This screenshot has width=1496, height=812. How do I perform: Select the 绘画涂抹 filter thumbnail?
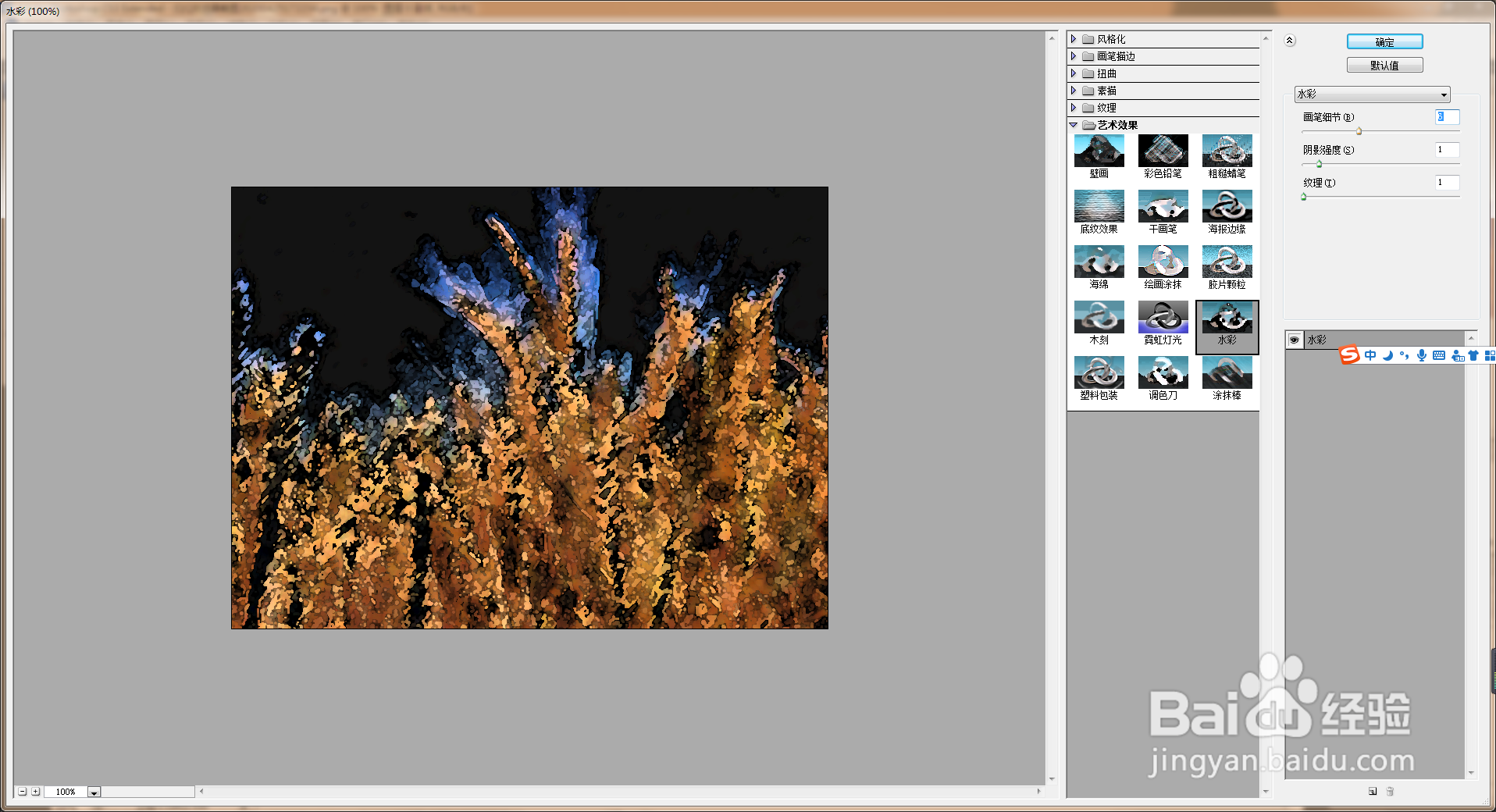(x=1163, y=262)
